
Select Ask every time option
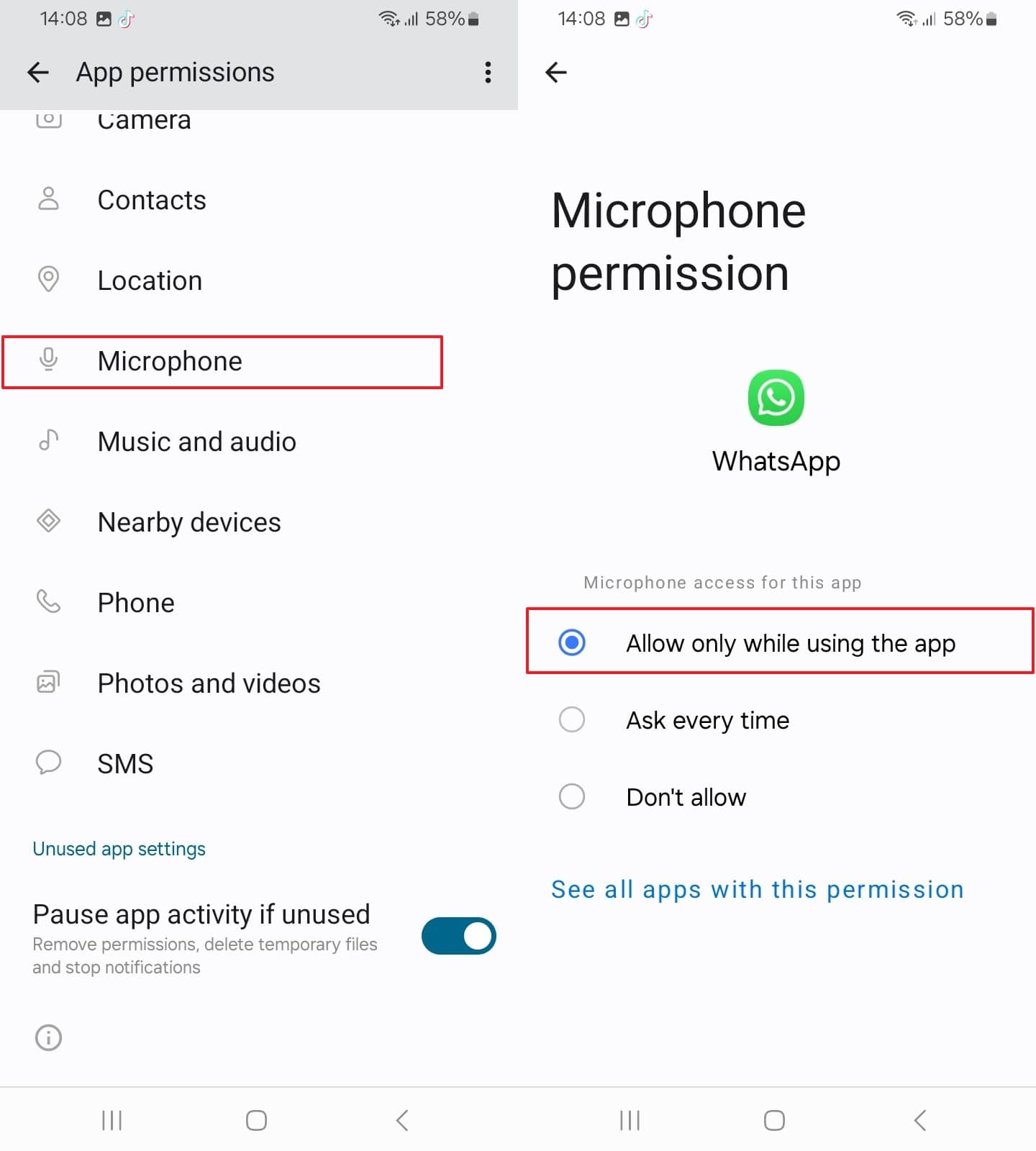point(571,719)
